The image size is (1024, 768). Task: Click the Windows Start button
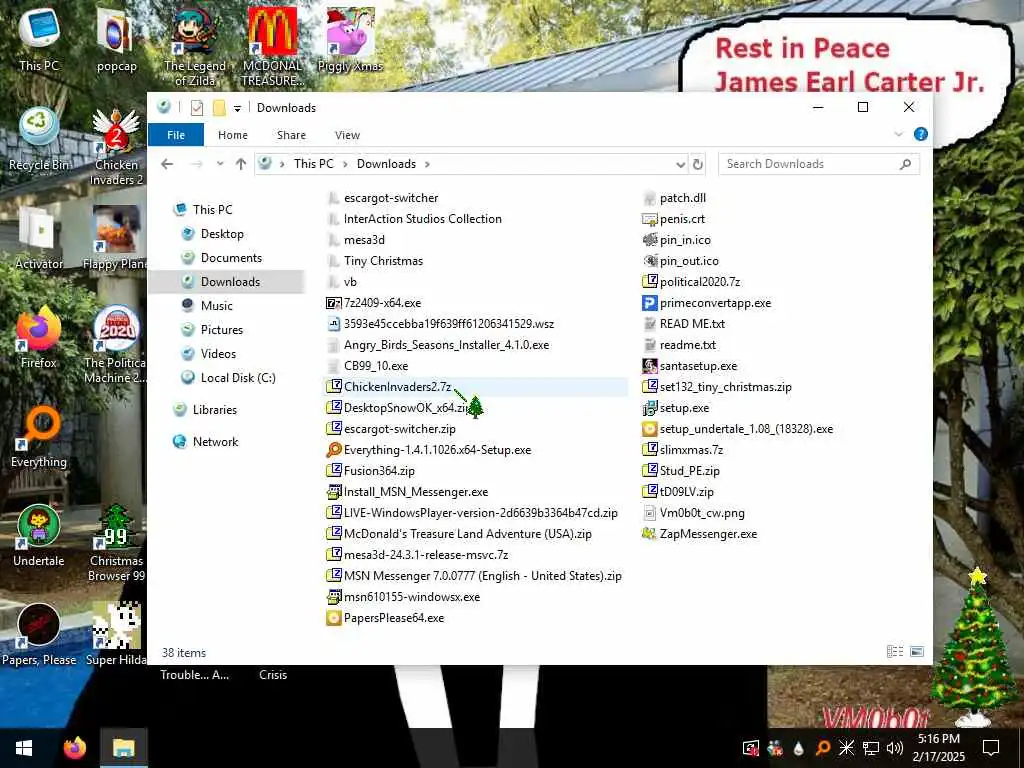tap(24, 748)
